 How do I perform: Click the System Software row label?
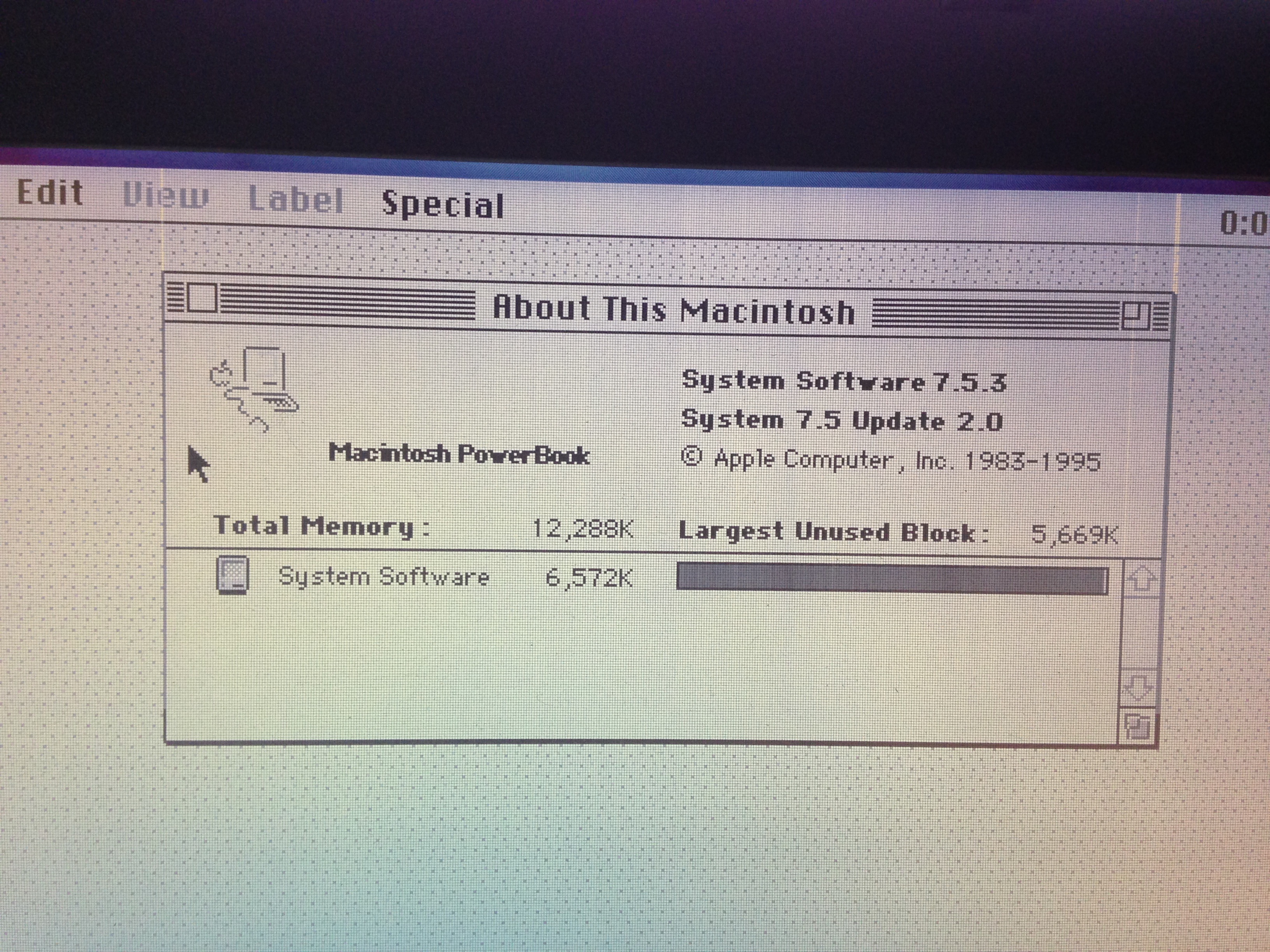tap(384, 577)
